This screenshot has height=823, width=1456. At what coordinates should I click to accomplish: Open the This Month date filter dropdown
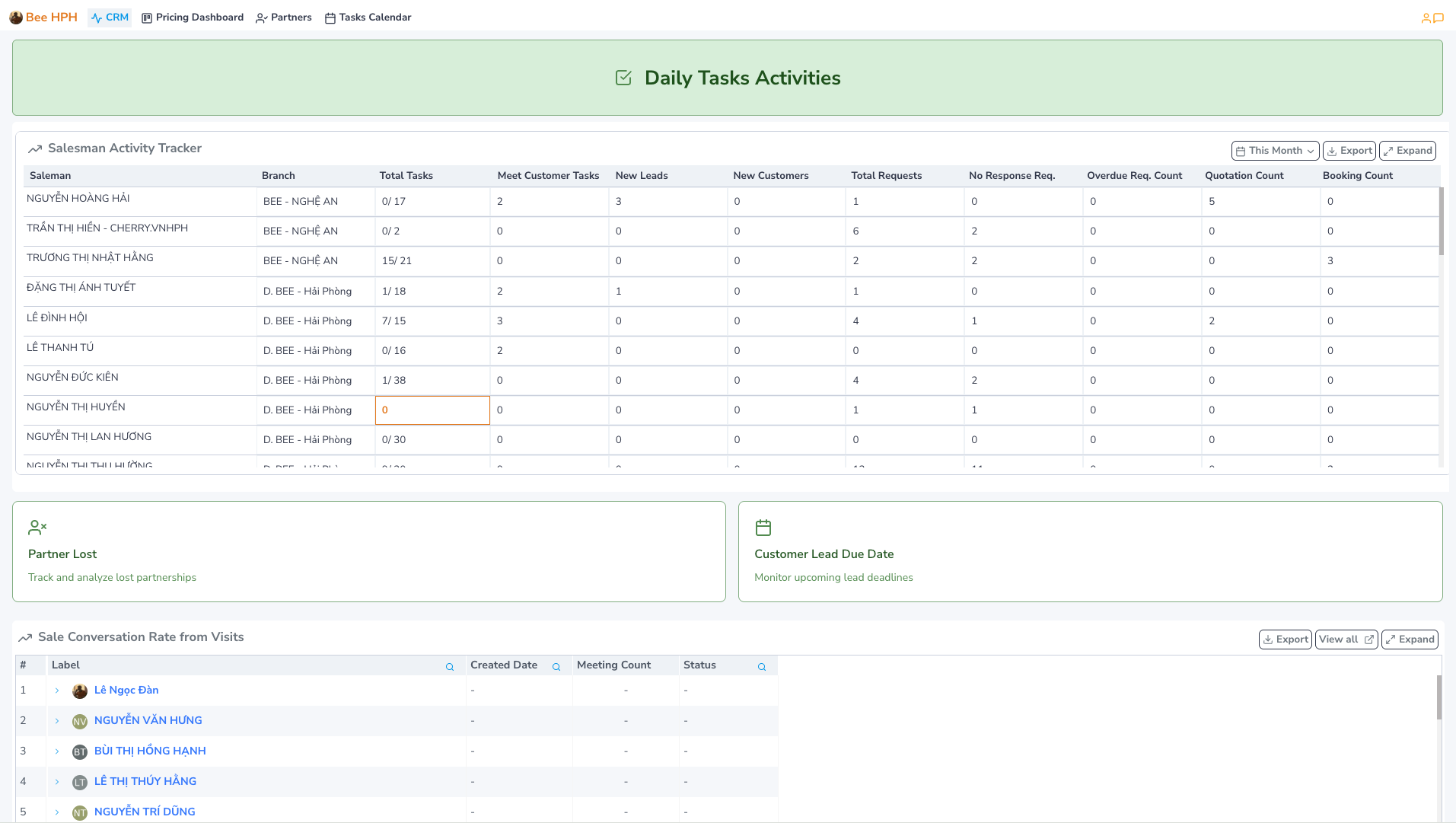tap(1274, 150)
